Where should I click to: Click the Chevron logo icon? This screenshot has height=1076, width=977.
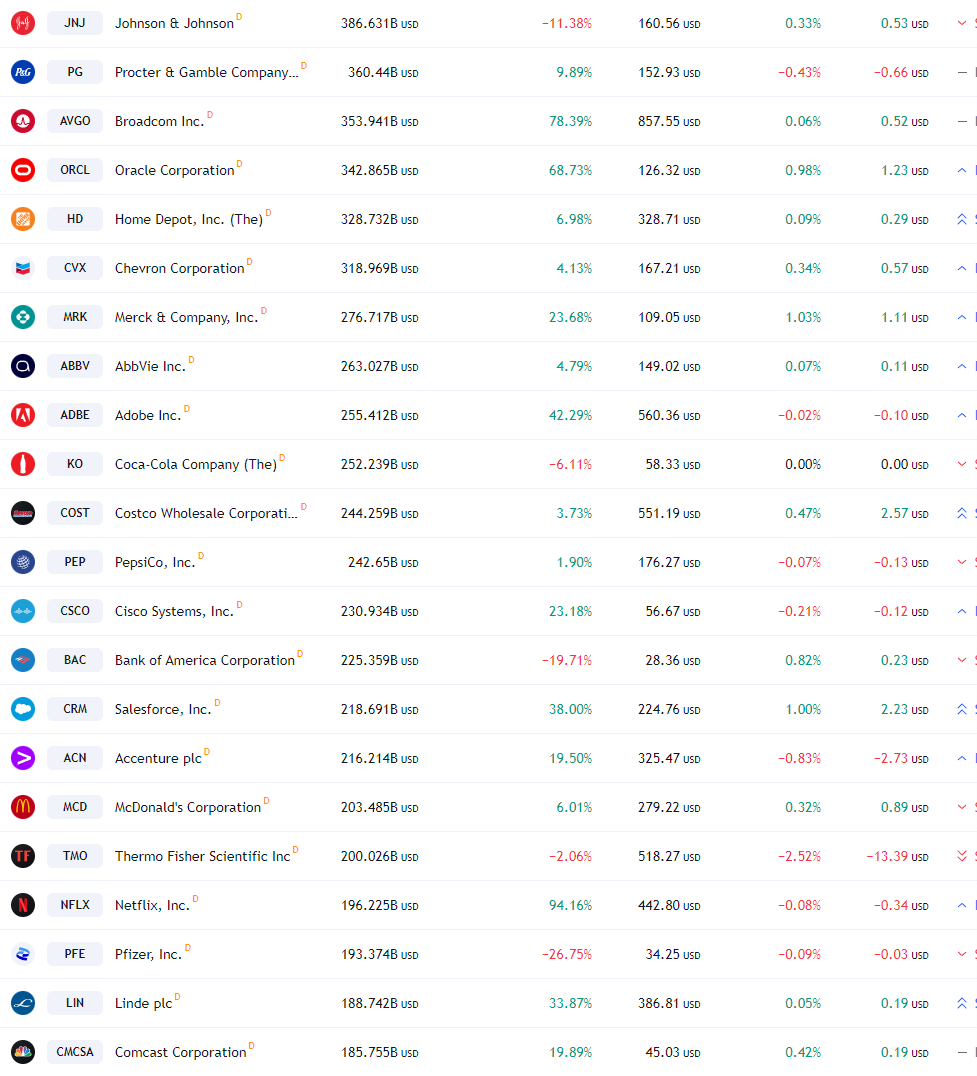click(x=23, y=268)
